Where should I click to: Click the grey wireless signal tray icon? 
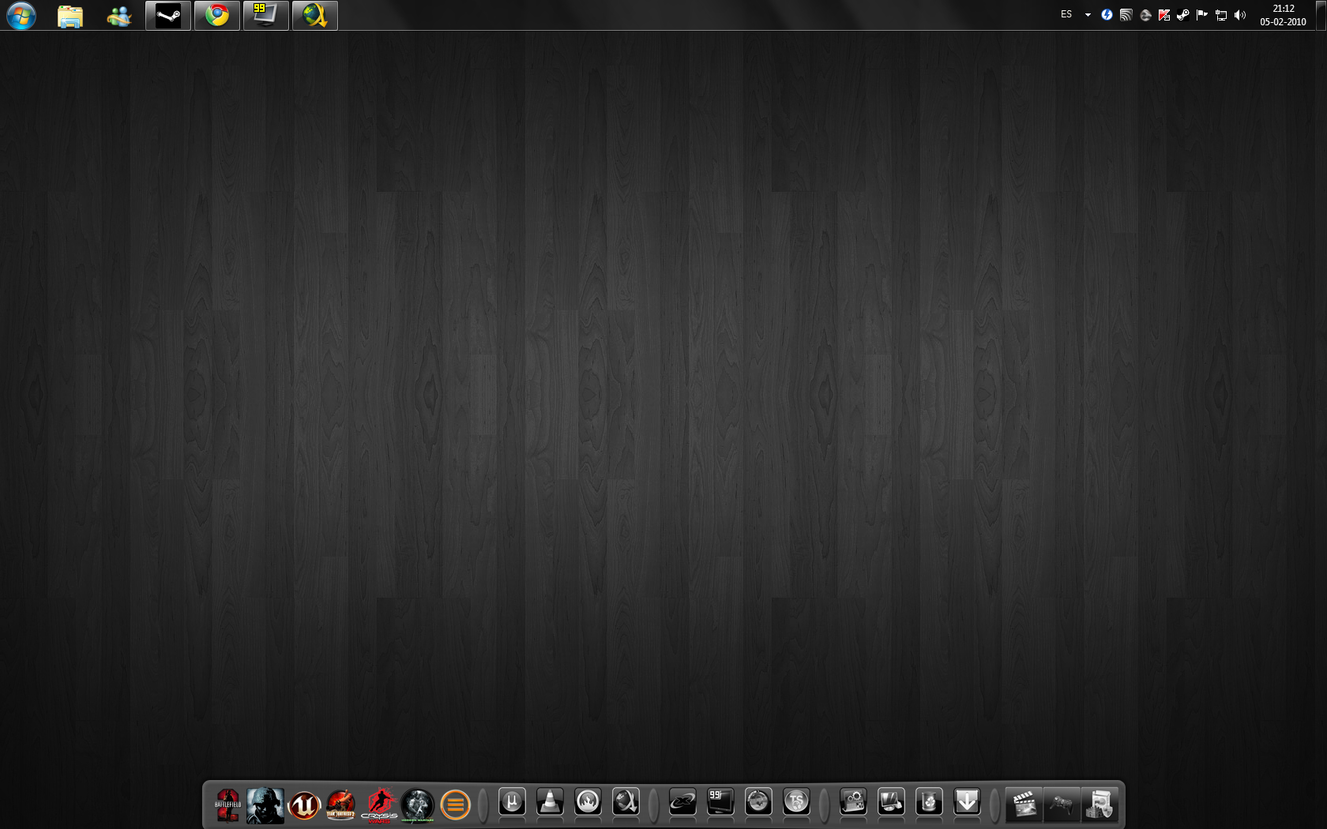click(1126, 15)
